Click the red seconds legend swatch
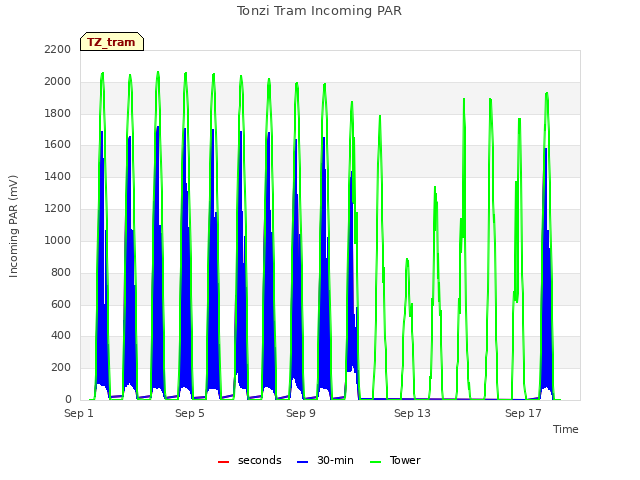The height and width of the screenshot is (480, 640). 224,462
